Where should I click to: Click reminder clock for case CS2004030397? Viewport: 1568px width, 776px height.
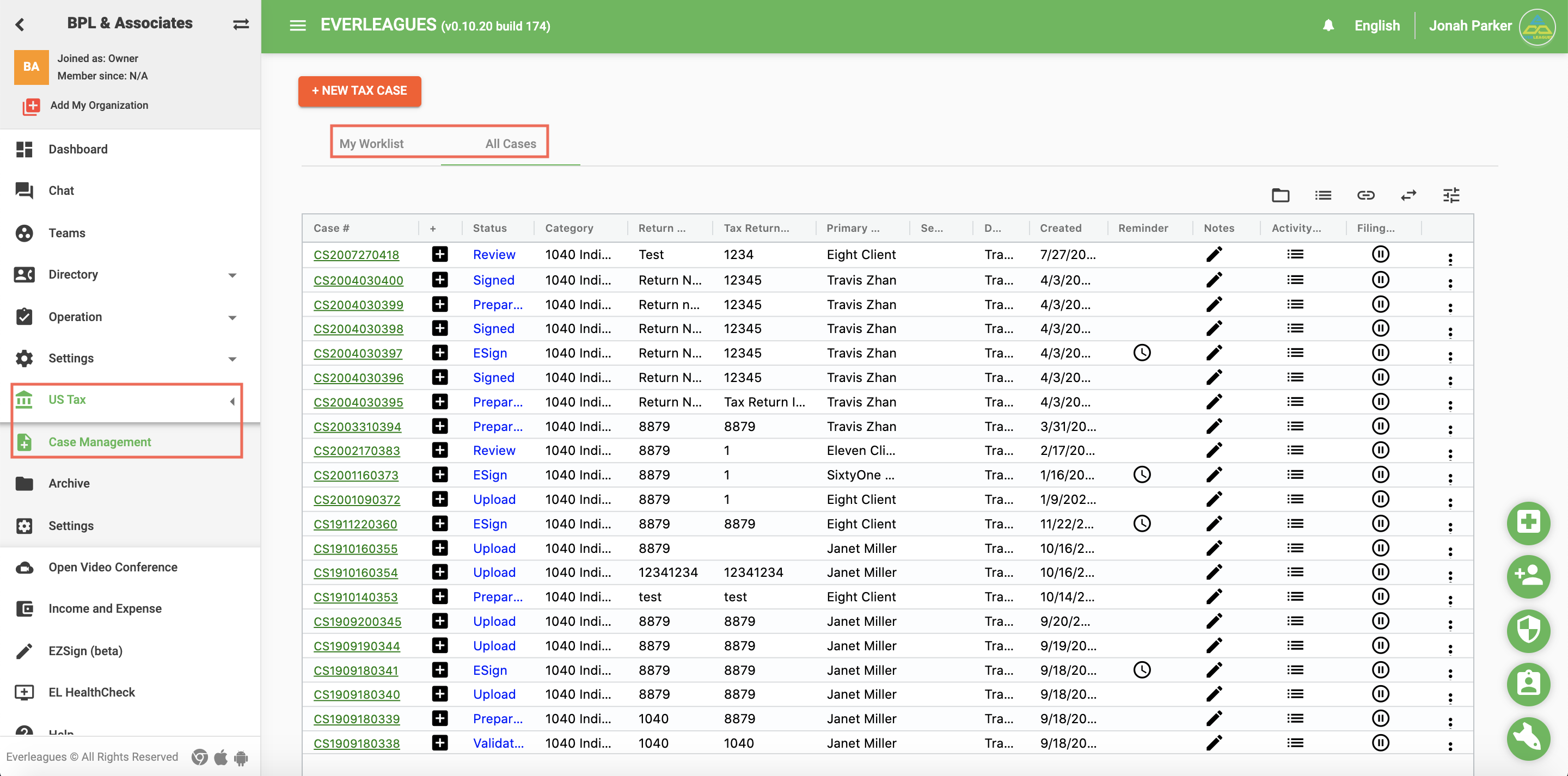pos(1142,353)
